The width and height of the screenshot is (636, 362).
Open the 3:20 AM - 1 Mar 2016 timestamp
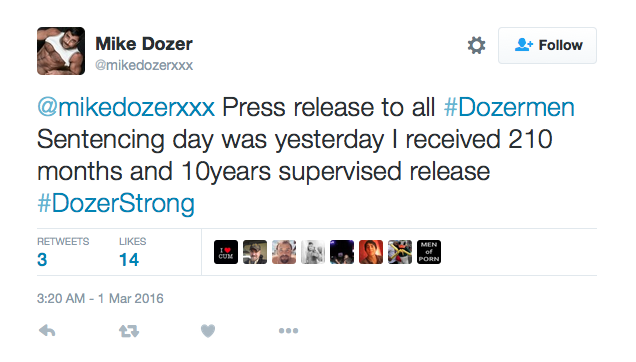100,299
